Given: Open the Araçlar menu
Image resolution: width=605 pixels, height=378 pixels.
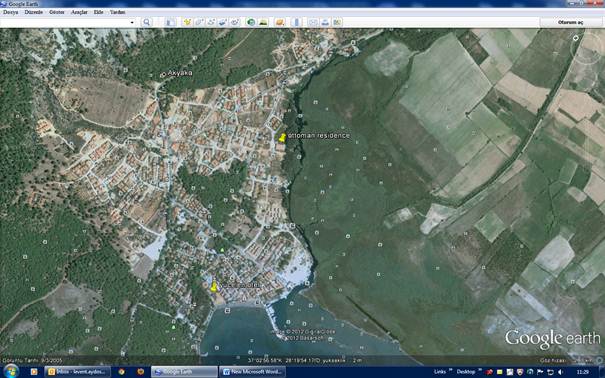Looking at the screenshot, I should 79,12.
